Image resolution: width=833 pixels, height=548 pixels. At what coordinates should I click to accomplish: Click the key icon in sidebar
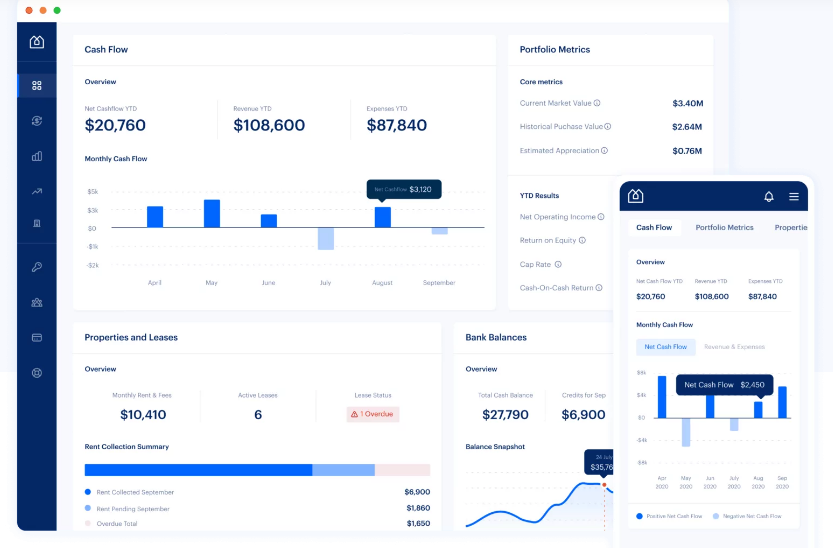(x=37, y=267)
